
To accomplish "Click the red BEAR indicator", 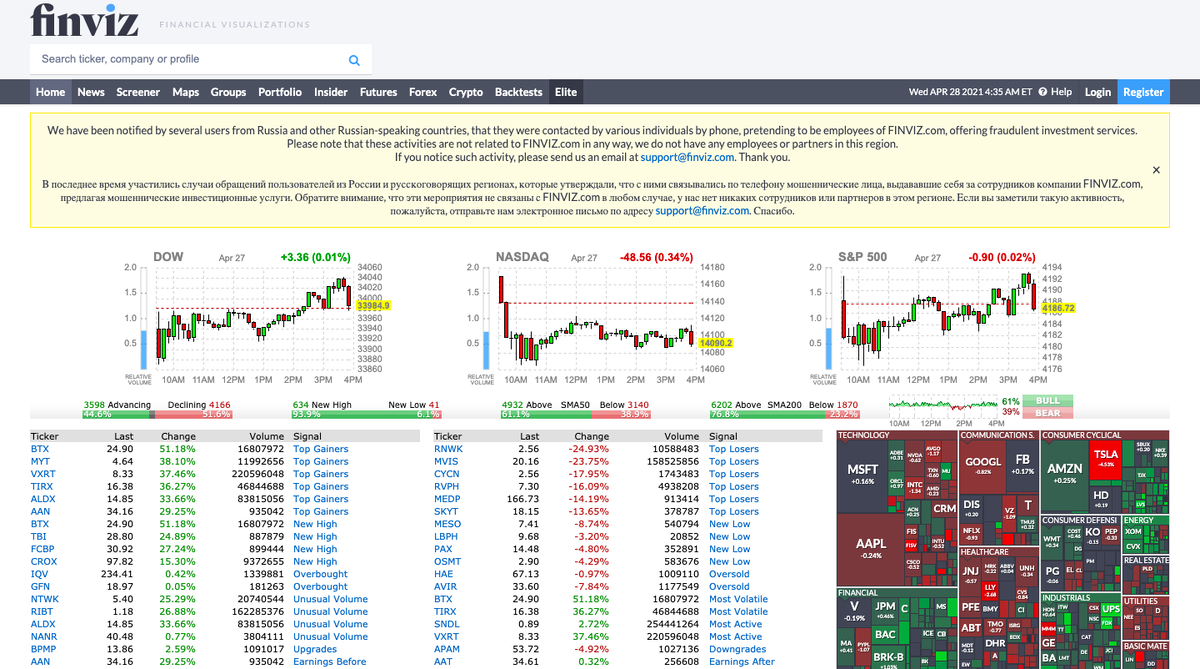I will [1047, 412].
